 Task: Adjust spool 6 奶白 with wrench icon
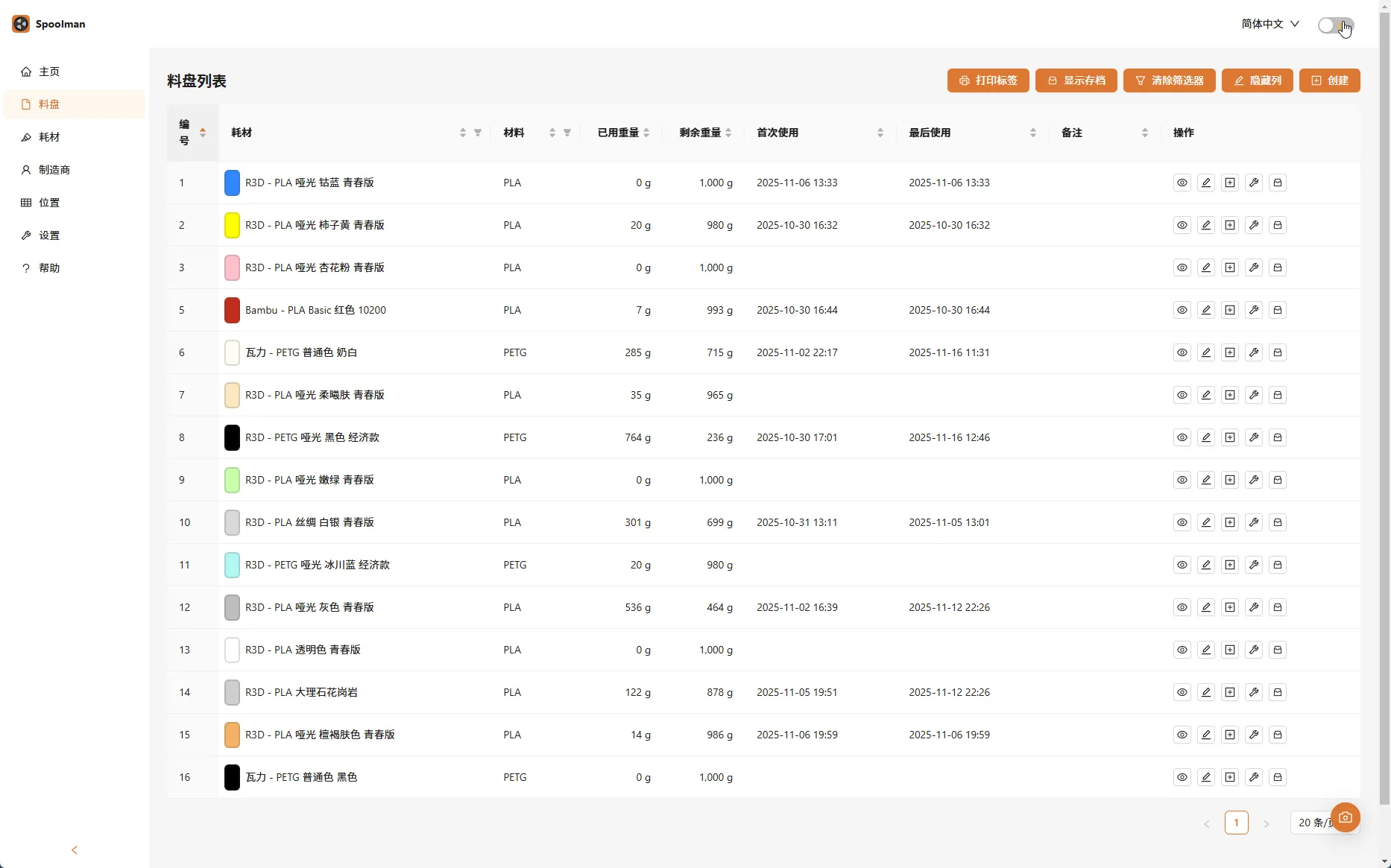click(x=1254, y=352)
